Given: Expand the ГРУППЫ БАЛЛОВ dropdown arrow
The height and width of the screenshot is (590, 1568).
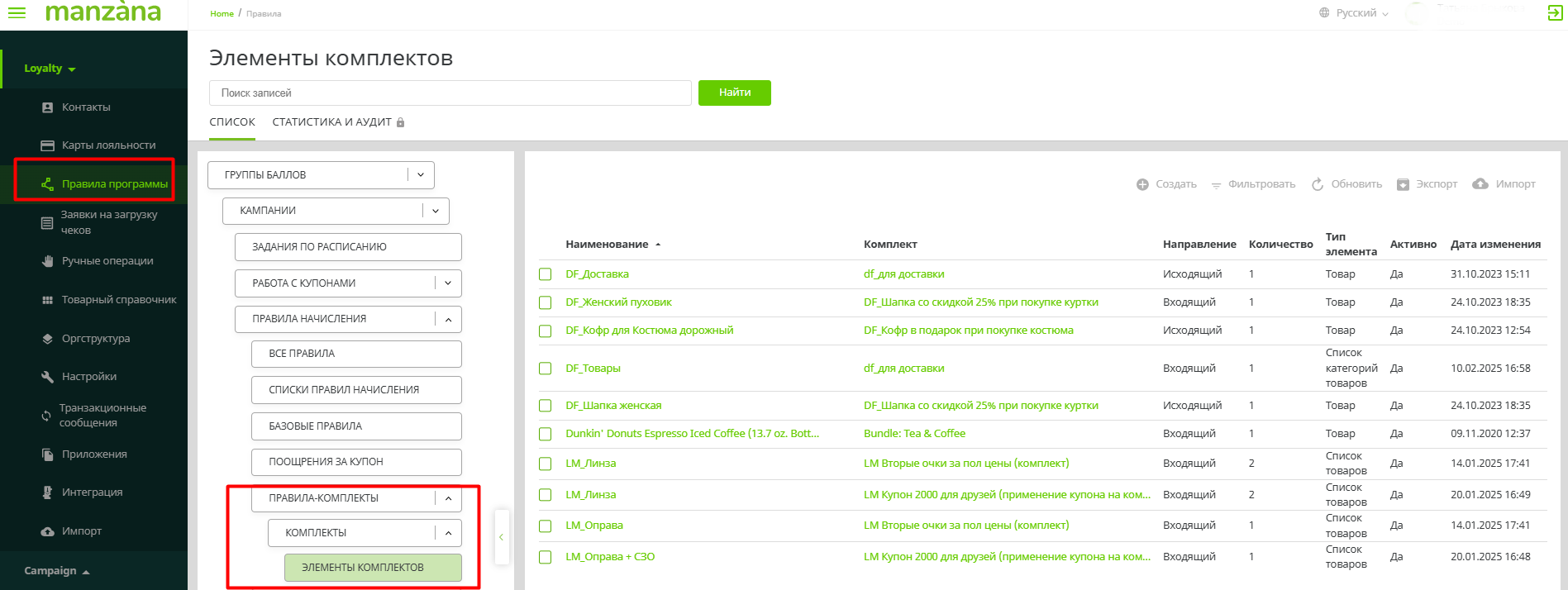Looking at the screenshot, I should (x=421, y=175).
